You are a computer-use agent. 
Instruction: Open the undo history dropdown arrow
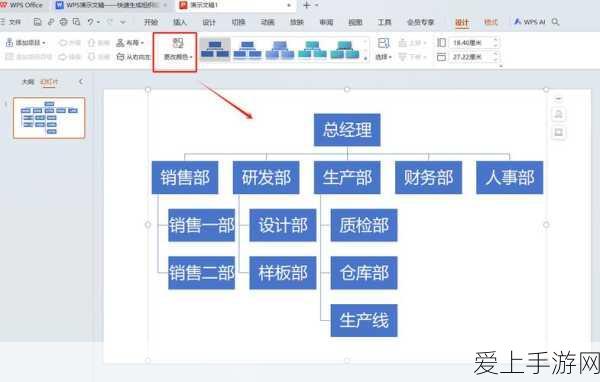point(98,23)
